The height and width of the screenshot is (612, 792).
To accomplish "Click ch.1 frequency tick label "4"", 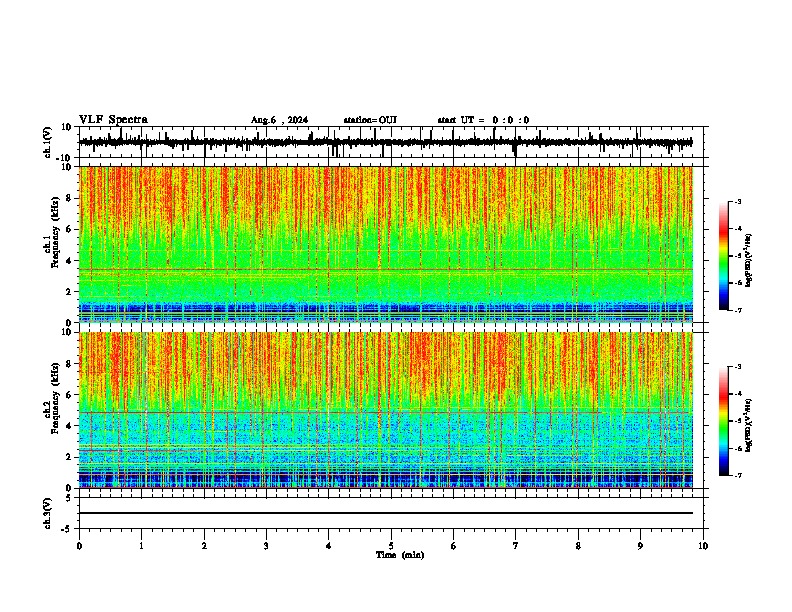I will tap(70, 261).
